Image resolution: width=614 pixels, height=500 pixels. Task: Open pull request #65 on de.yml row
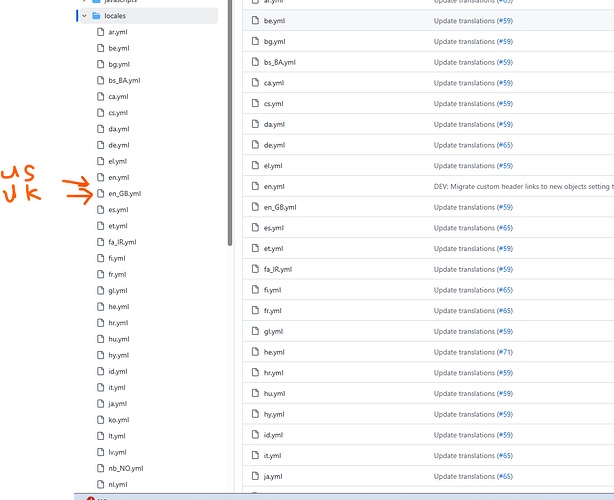(x=505, y=145)
